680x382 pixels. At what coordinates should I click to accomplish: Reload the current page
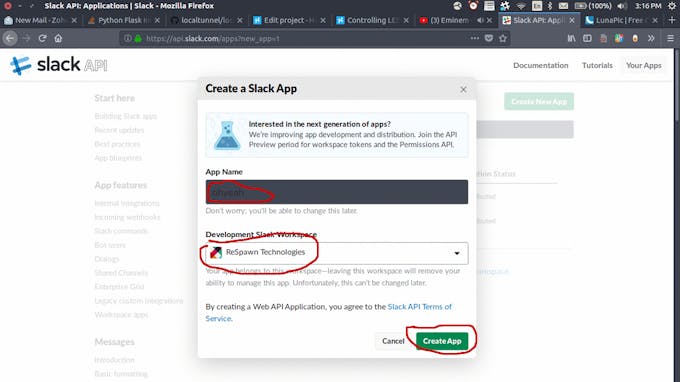pyautogui.click(x=42, y=38)
